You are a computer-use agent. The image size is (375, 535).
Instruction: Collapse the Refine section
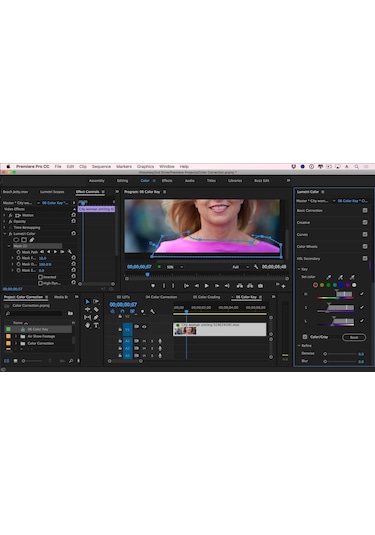[x=299, y=346]
